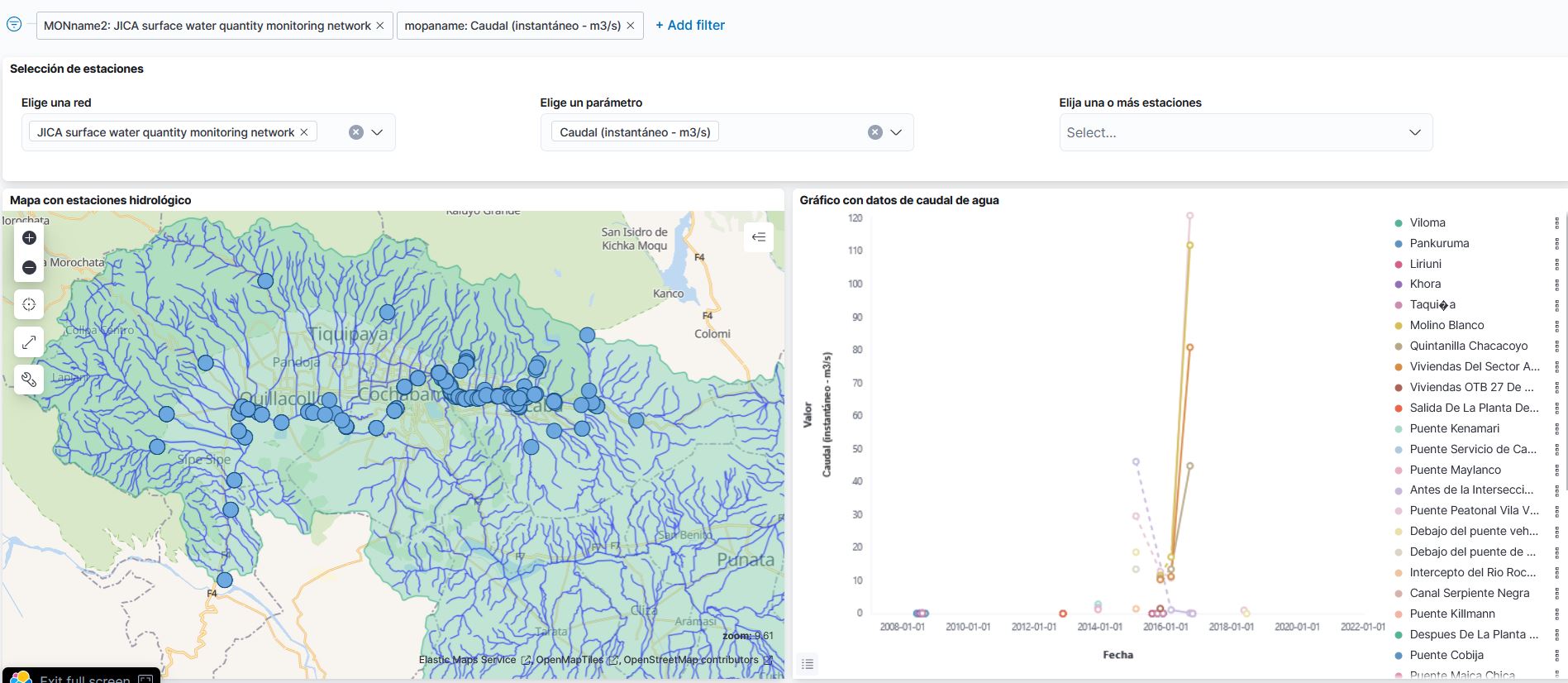Open the map tools wrench
Screen dimensions: 1568x683
coord(29,380)
